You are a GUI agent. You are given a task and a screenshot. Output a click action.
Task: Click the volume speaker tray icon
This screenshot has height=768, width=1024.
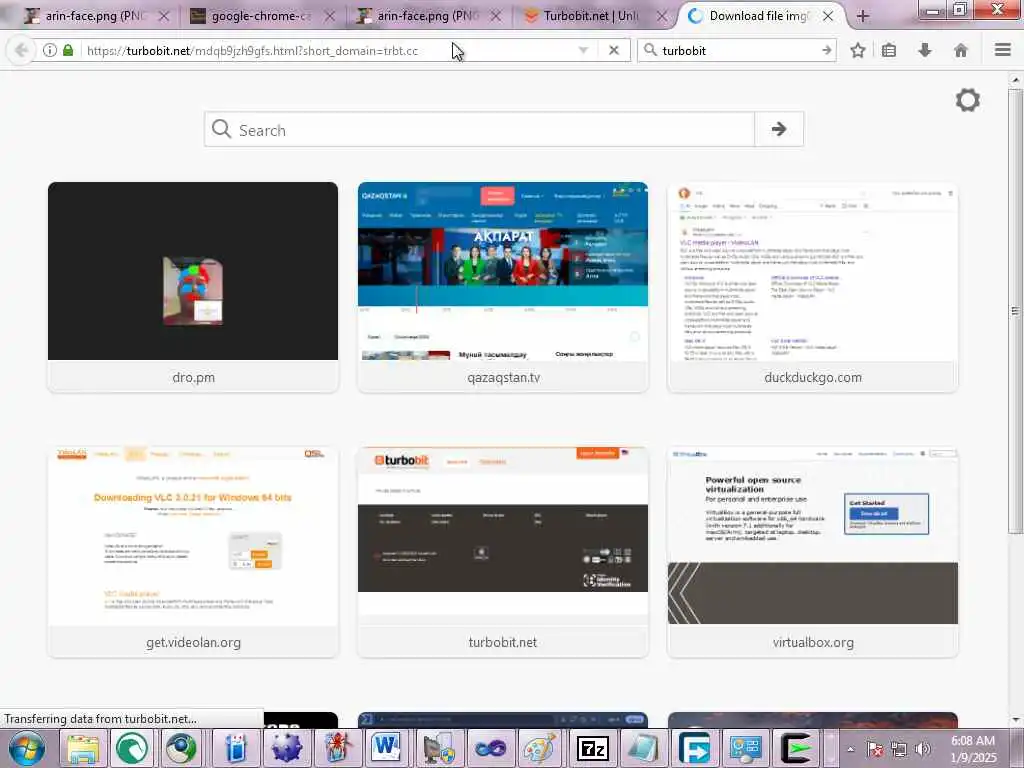922,749
